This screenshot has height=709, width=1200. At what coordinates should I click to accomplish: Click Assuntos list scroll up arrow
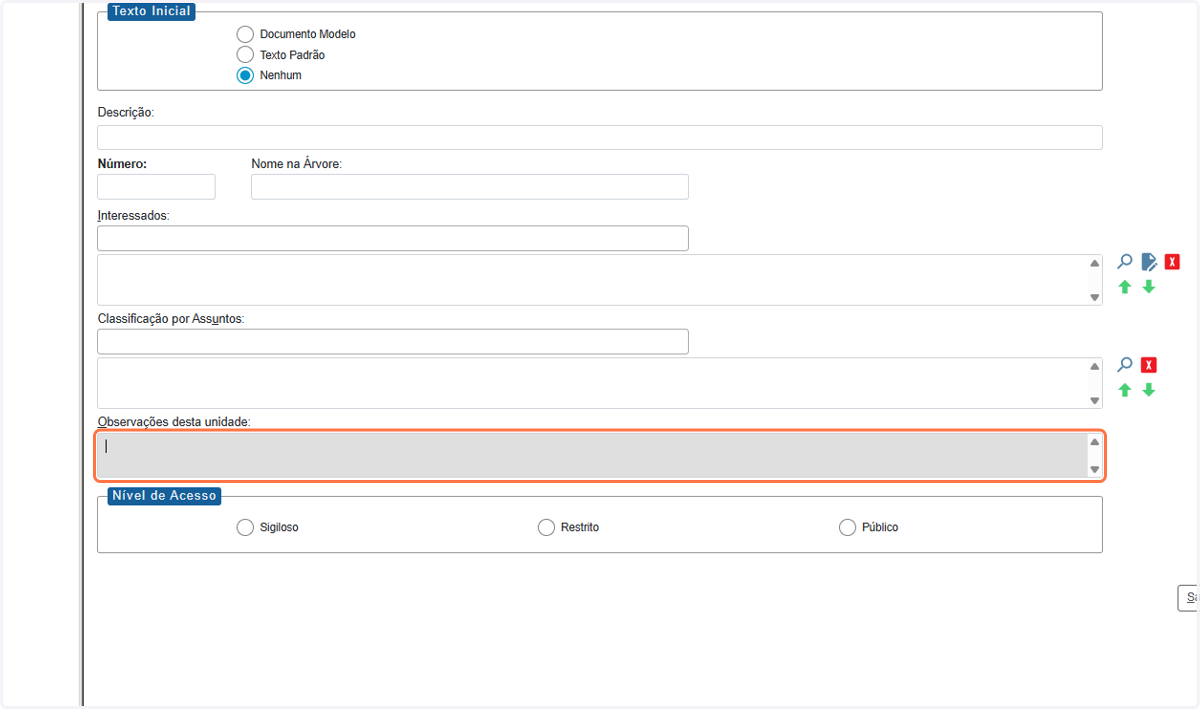1094,366
